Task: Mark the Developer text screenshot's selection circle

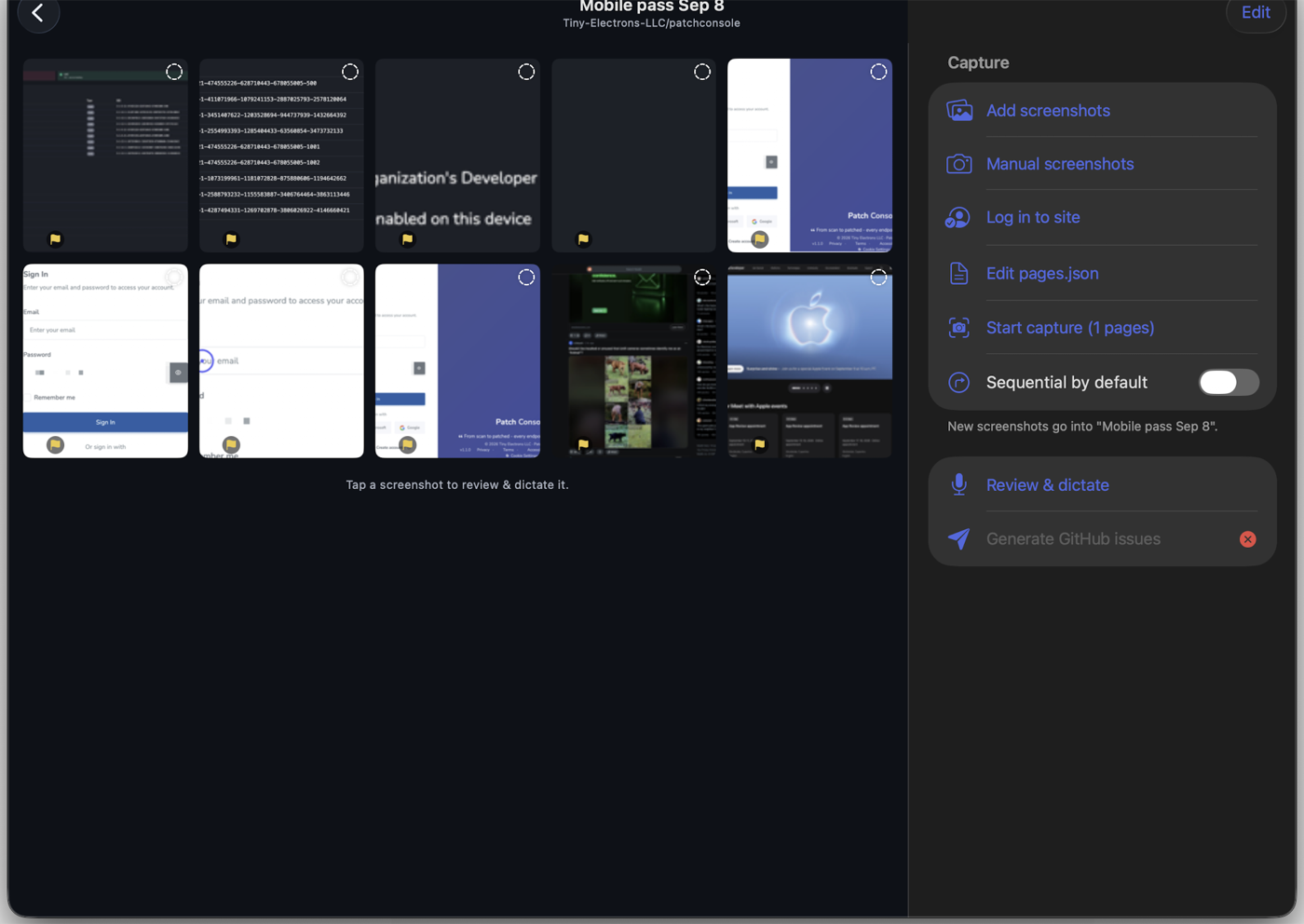Action: click(x=526, y=72)
